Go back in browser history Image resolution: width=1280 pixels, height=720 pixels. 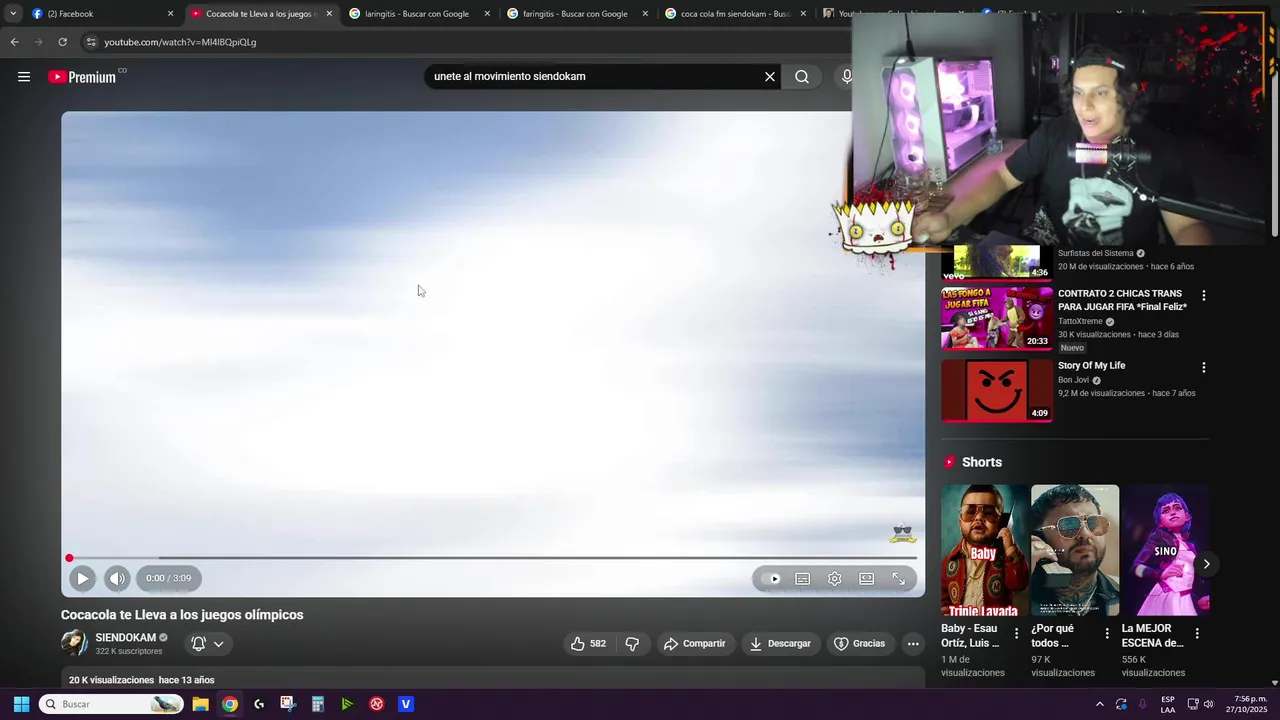tap(14, 42)
